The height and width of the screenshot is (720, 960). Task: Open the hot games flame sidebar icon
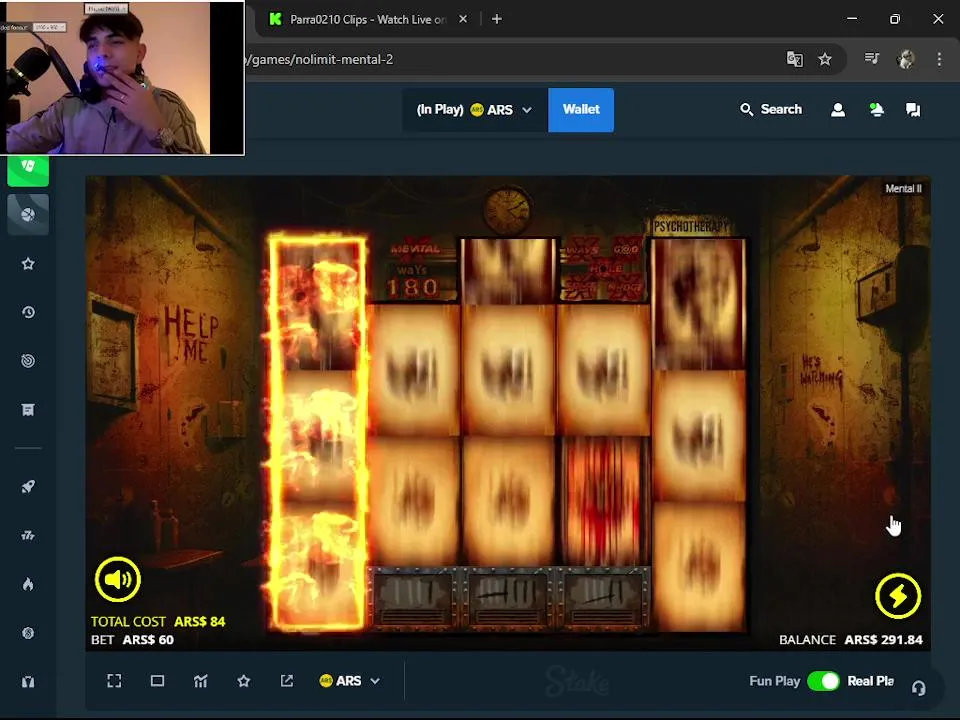coord(28,584)
